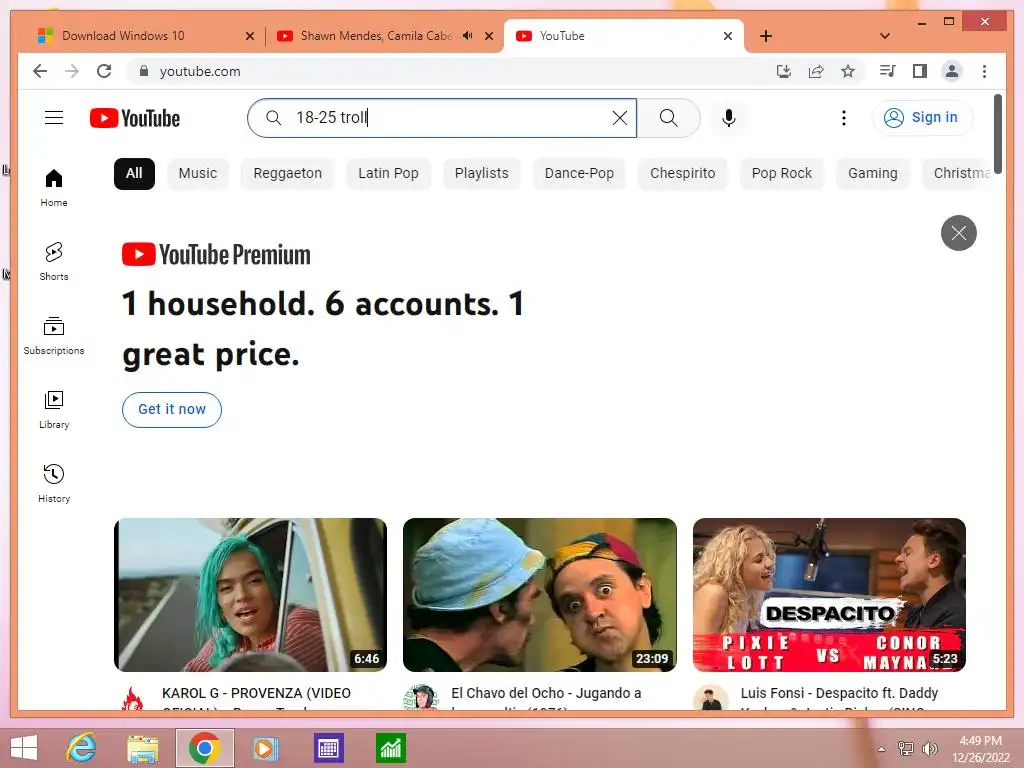Select the Chespirito filter chip
Image resolution: width=1024 pixels, height=768 pixels.
[x=682, y=174]
